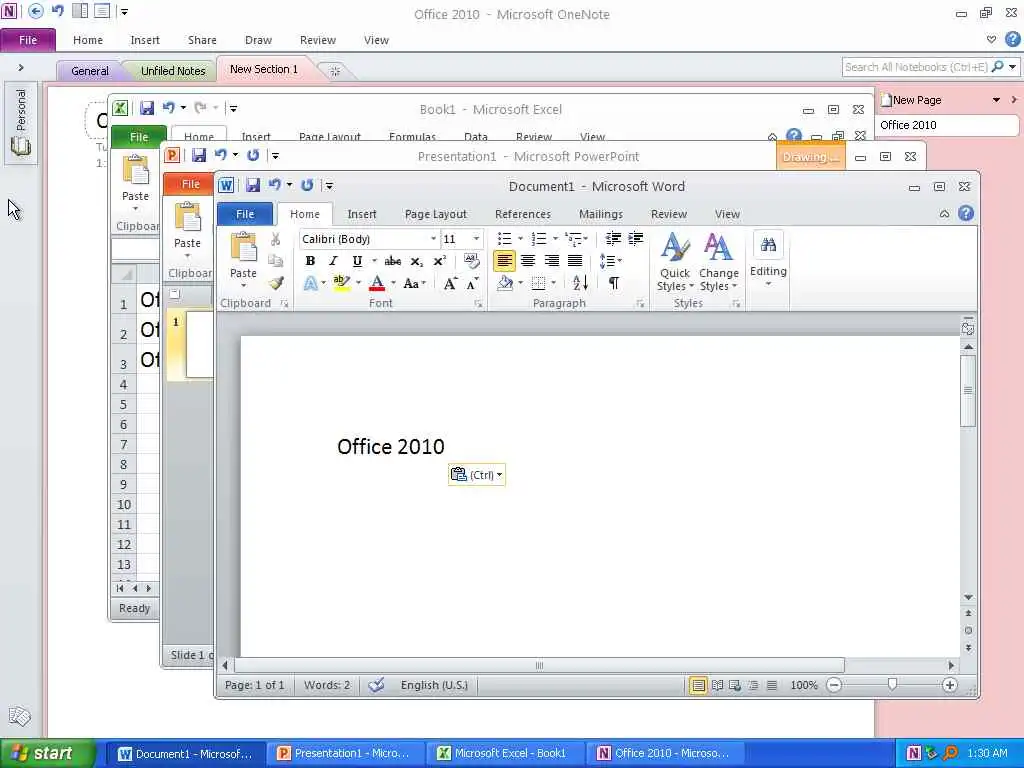
Task: Apply text highlight color in Word
Action: pyautogui.click(x=342, y=283)
